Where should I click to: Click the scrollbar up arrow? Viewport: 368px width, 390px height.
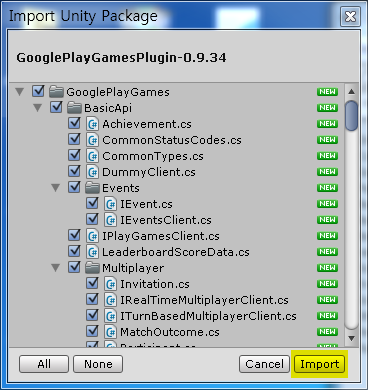click(x=351, y=91)
